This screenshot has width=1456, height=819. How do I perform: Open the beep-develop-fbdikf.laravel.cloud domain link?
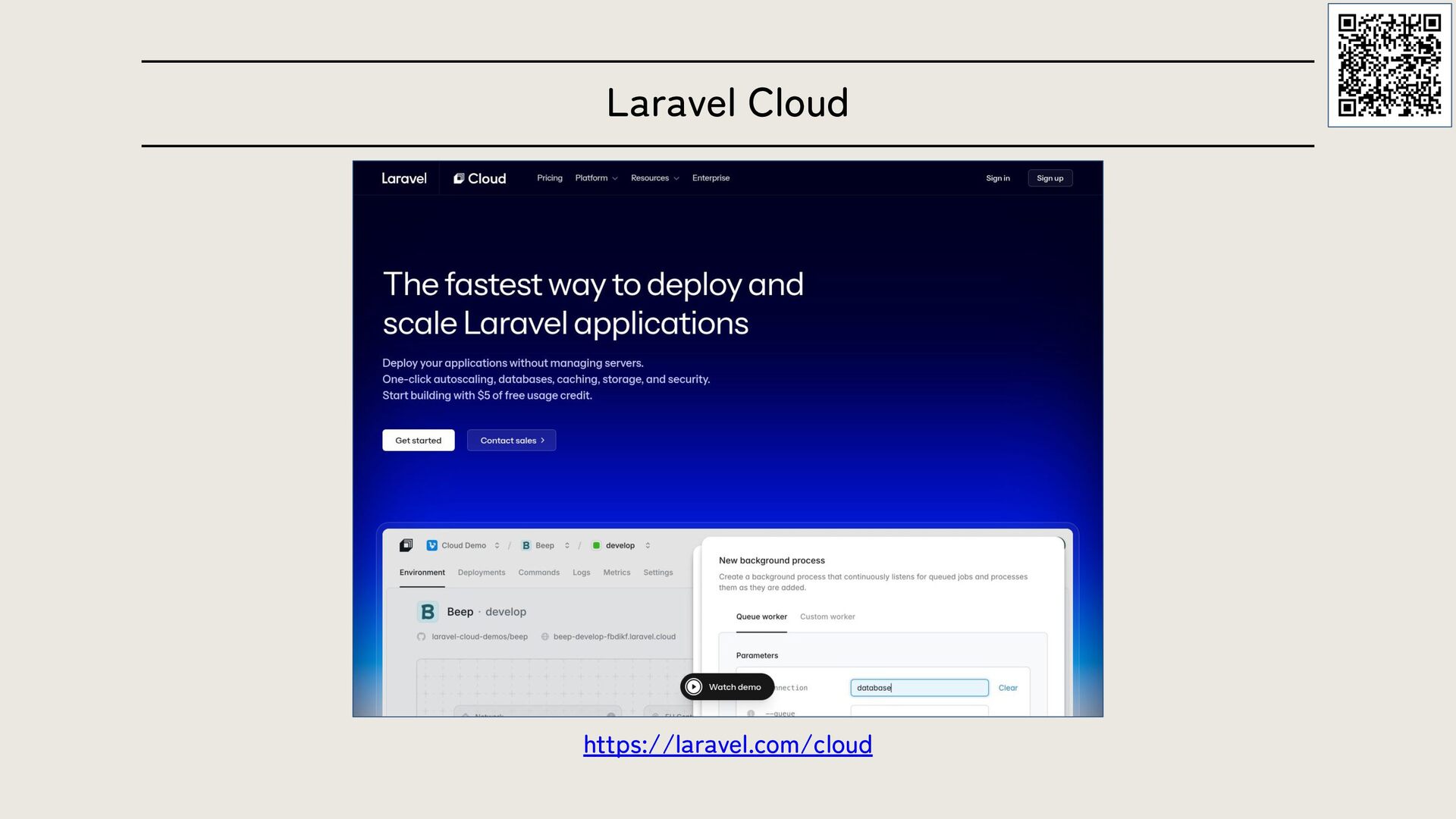[614, 637]
